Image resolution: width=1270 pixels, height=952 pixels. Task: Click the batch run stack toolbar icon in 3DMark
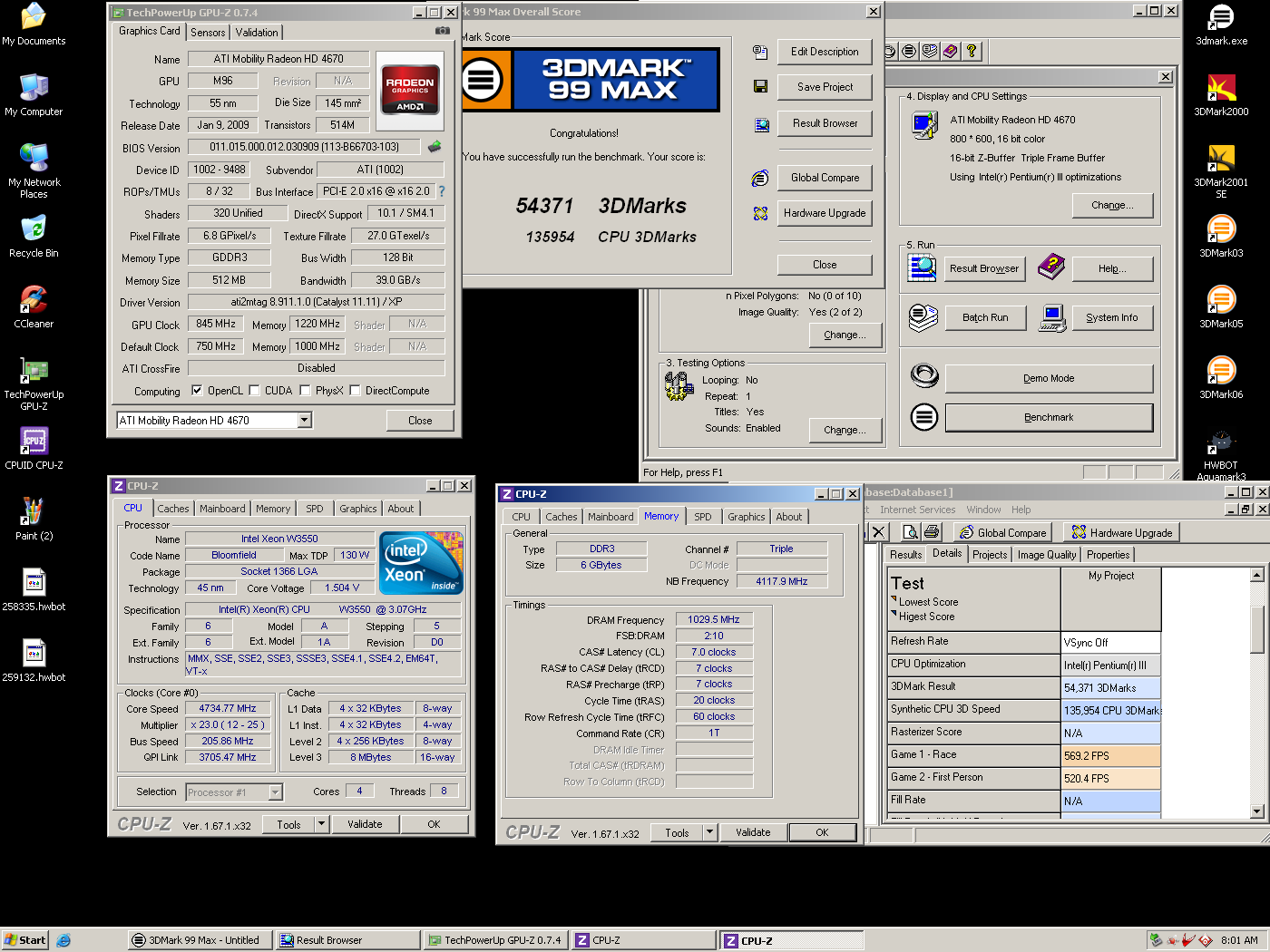(930, 51)
